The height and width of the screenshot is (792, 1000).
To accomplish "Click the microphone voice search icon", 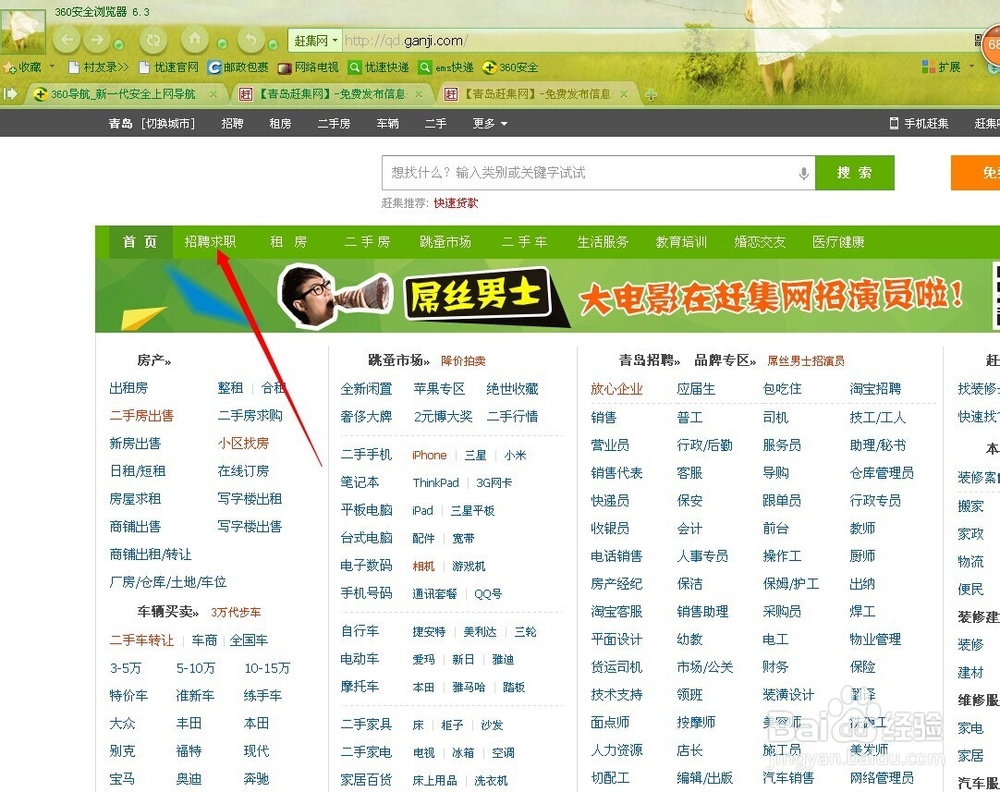I will (x=804, y=173).
